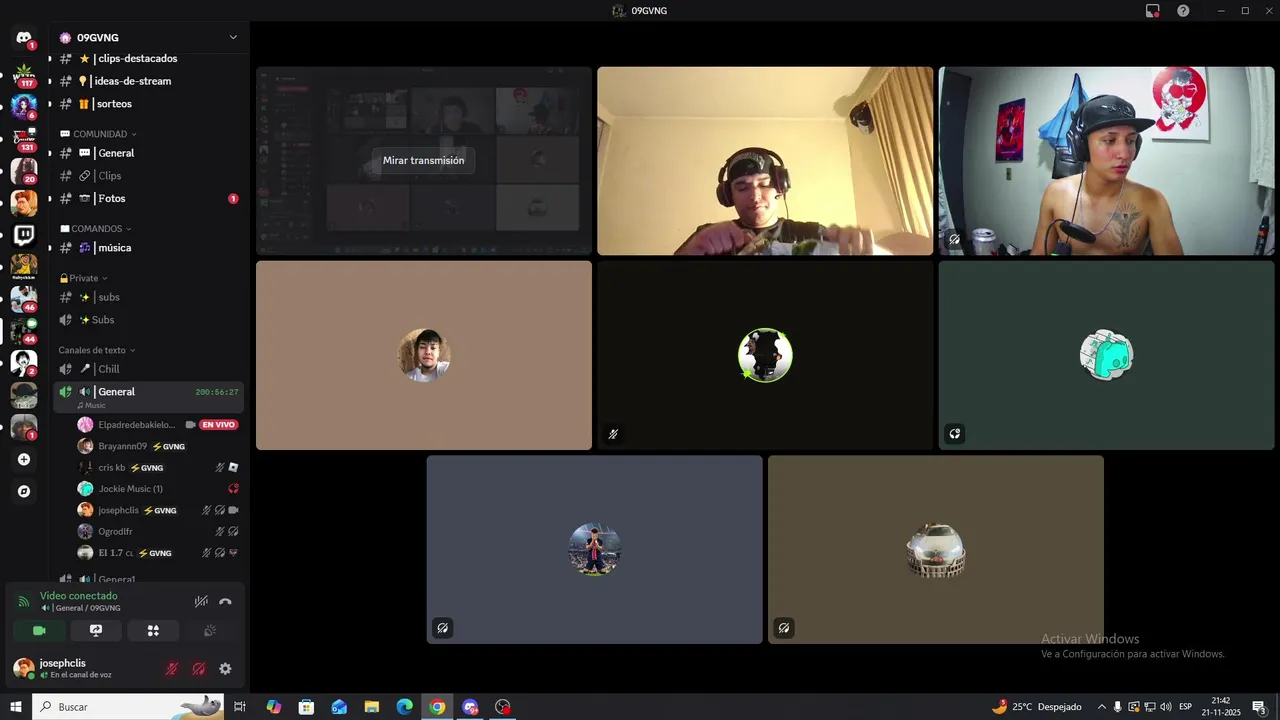Open the 09GVNG server menu chevron

point(233,38)
